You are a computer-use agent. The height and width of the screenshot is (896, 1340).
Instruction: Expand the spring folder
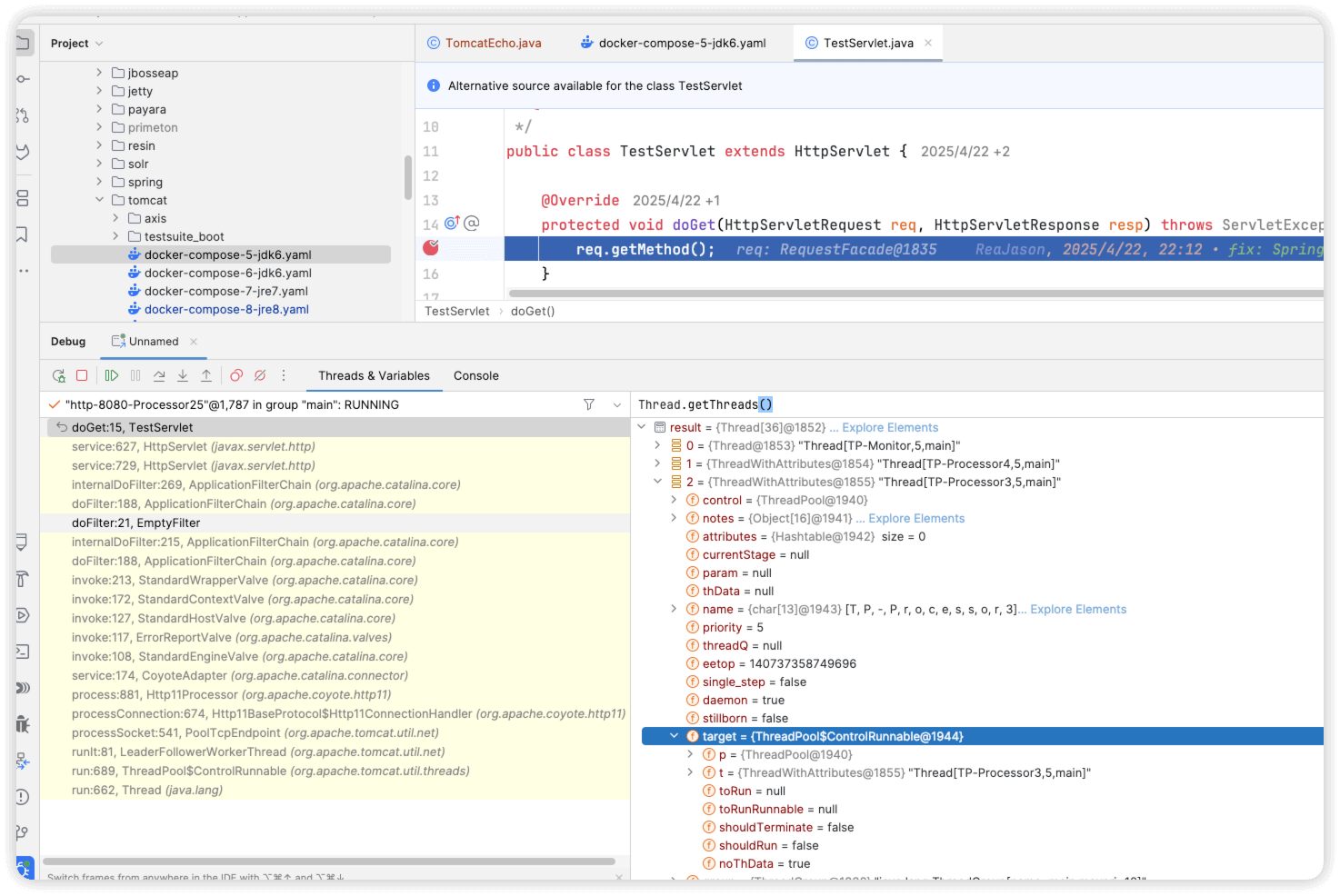point(99,182)
